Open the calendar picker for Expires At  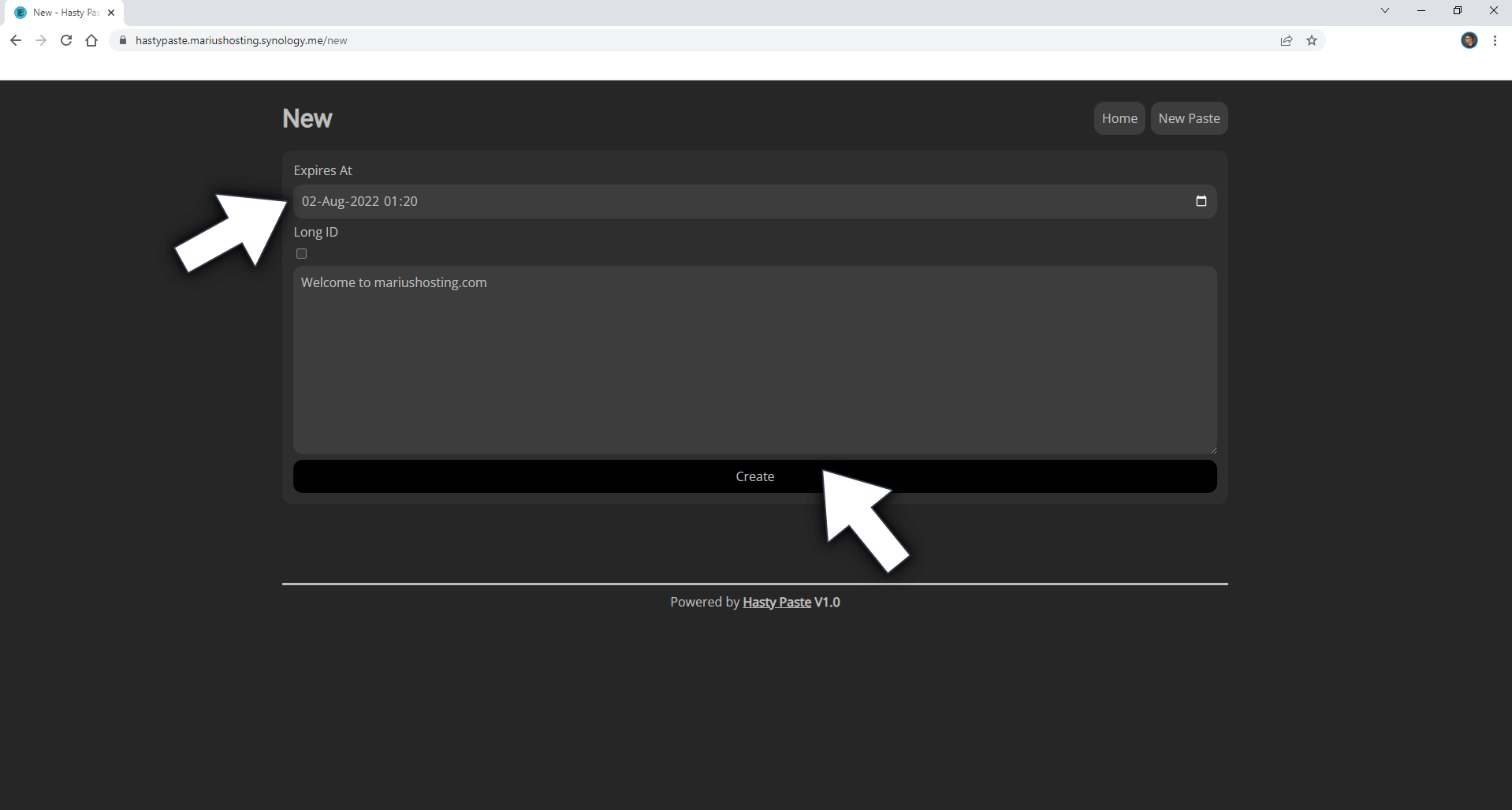[1201, 201]
